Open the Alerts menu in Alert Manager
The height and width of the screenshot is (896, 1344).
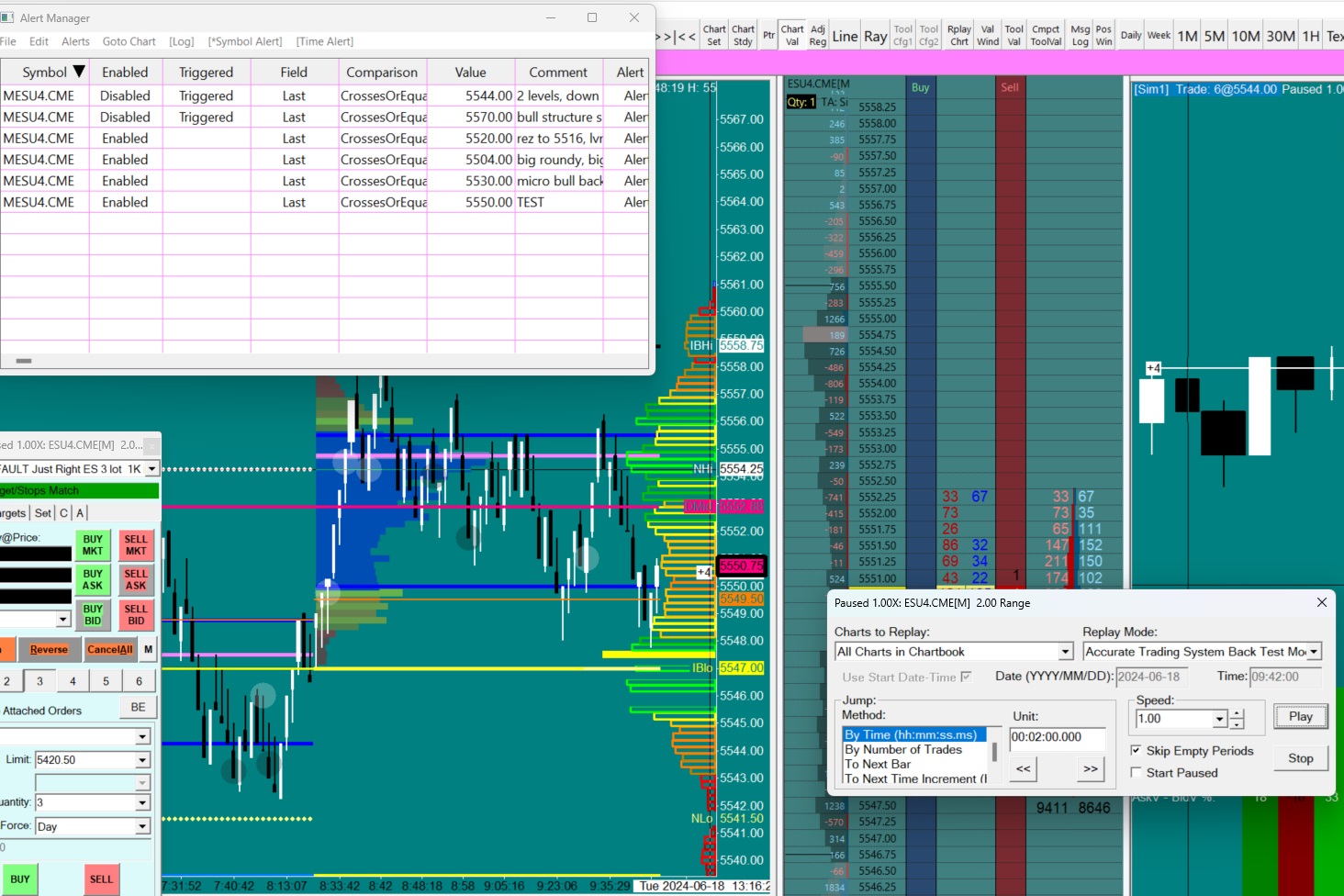coord(75,41)
